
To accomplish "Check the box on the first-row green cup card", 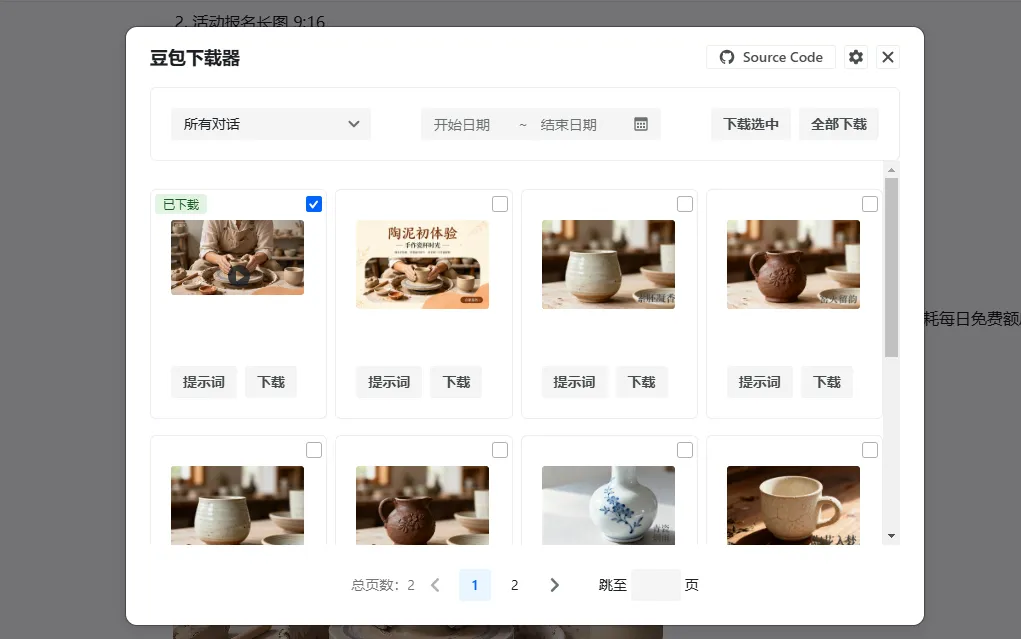I will 685,204.
